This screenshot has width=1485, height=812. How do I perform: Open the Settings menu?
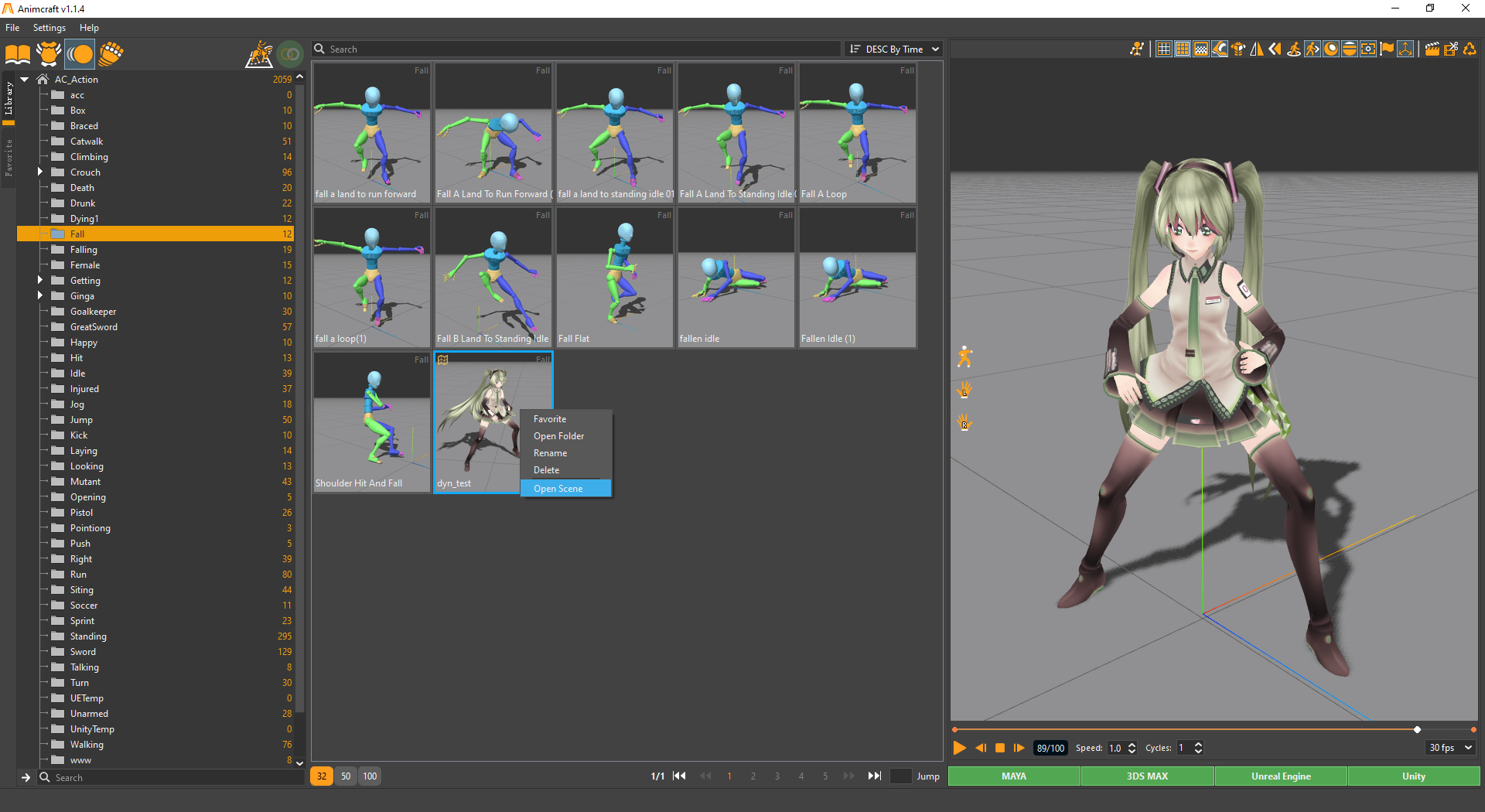click(49, 28)
